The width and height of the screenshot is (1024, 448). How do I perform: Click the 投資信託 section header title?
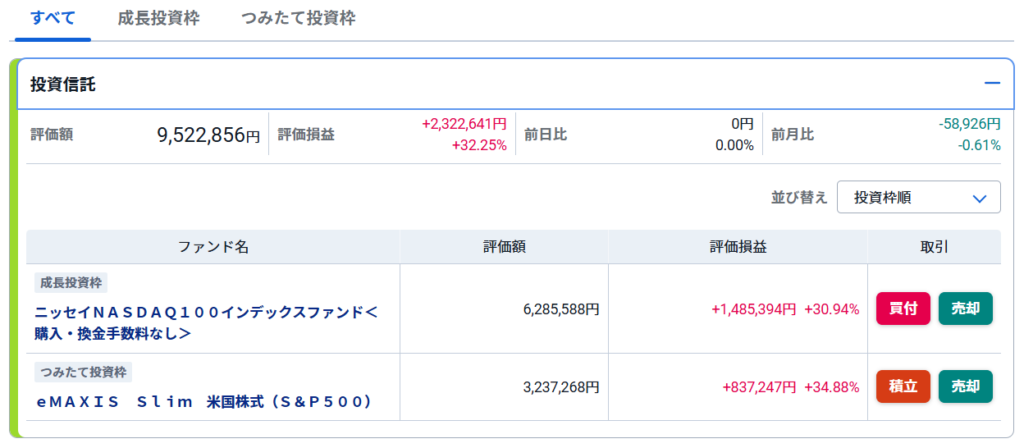[63, 85]
